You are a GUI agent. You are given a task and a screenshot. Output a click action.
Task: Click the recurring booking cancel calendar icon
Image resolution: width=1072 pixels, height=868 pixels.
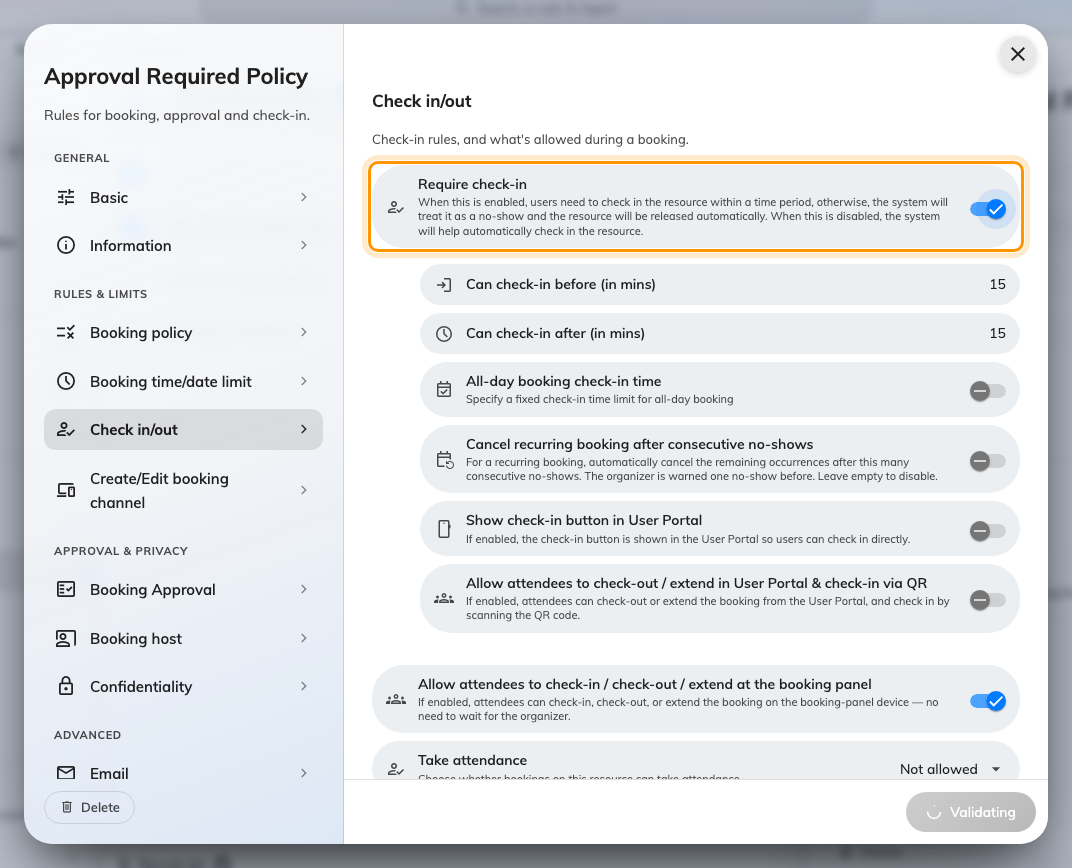point(445,460)
